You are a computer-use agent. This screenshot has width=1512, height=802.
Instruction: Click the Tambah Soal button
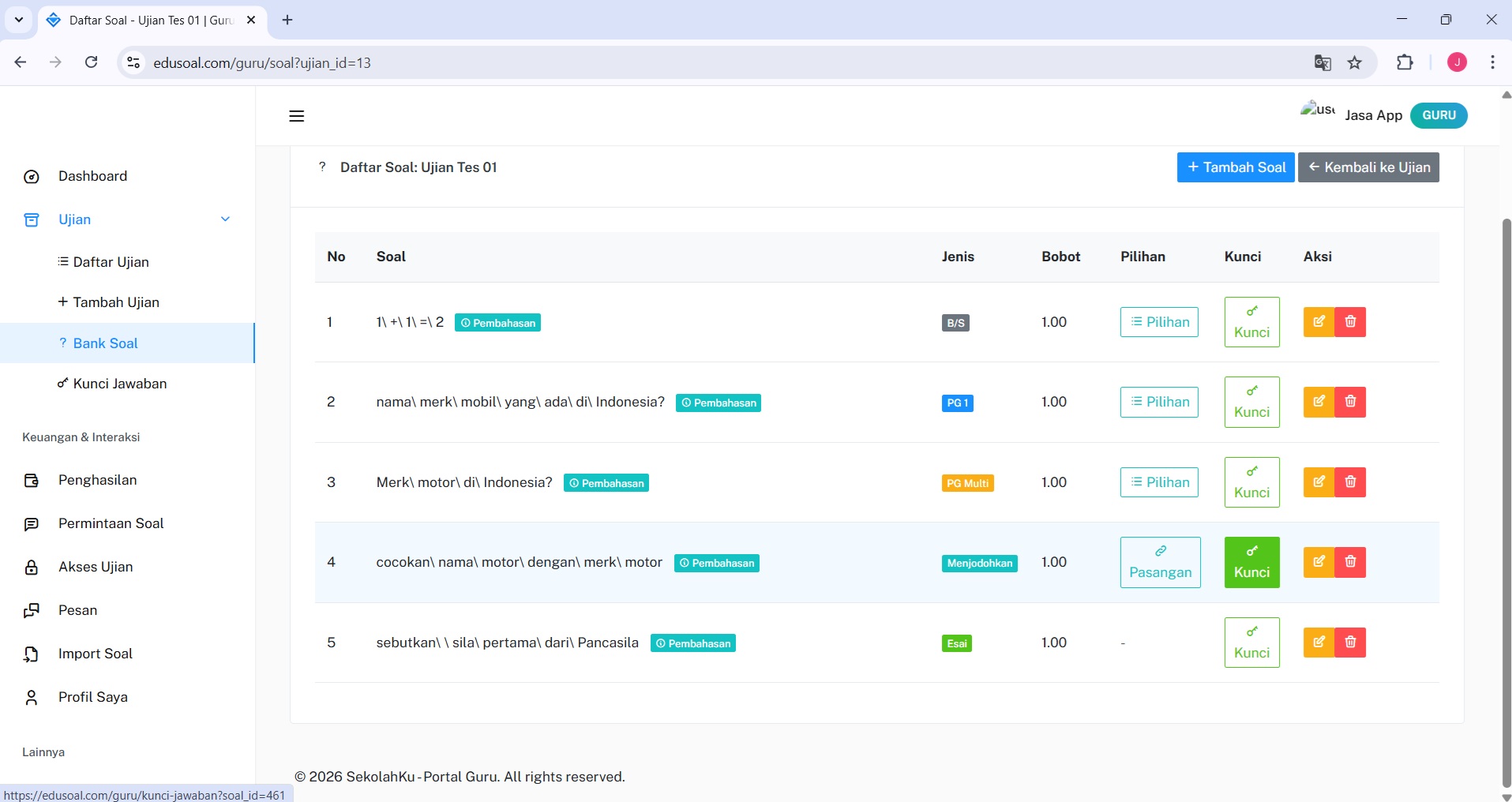click(x=1235, y=167)
